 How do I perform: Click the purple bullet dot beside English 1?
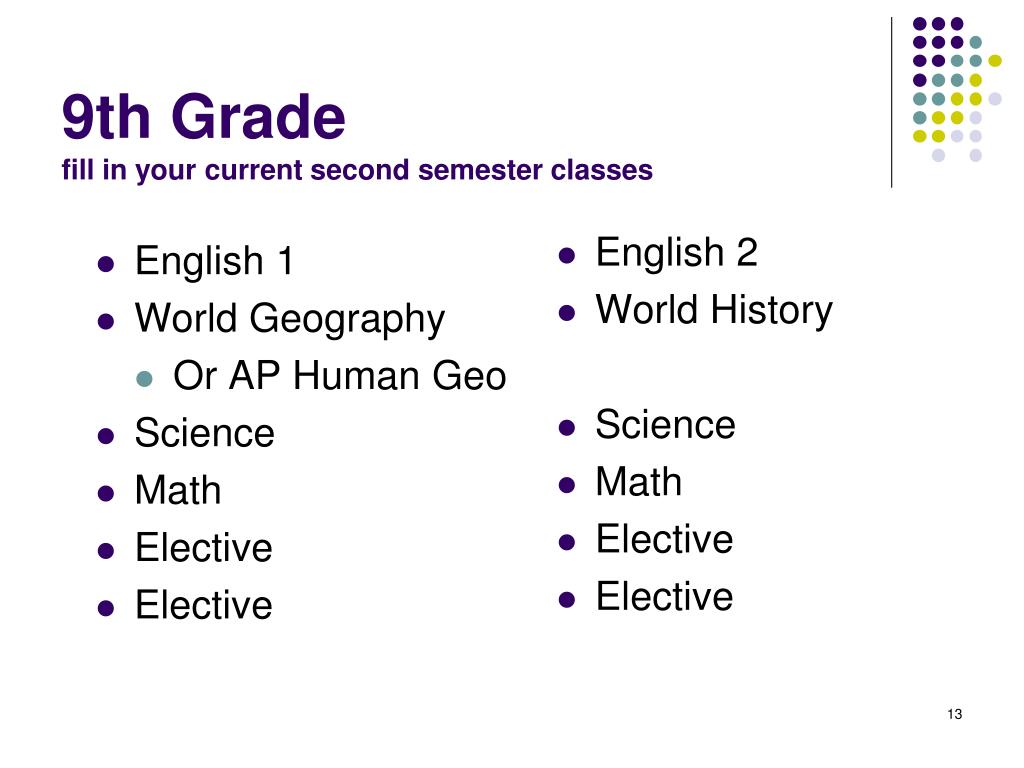pyautogui.click(x=106, y=264)
